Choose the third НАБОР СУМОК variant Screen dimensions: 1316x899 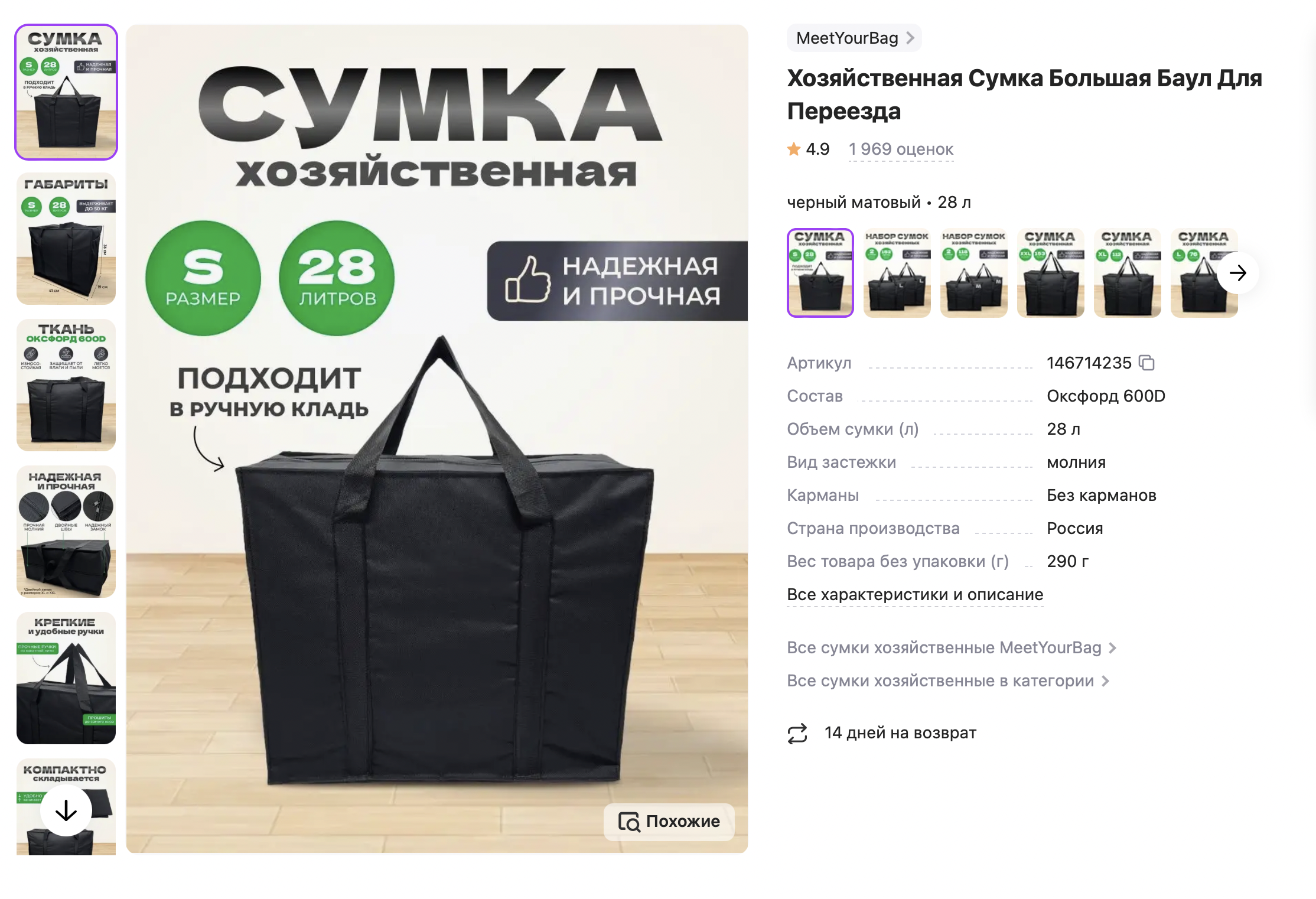[x=974, y=273]
